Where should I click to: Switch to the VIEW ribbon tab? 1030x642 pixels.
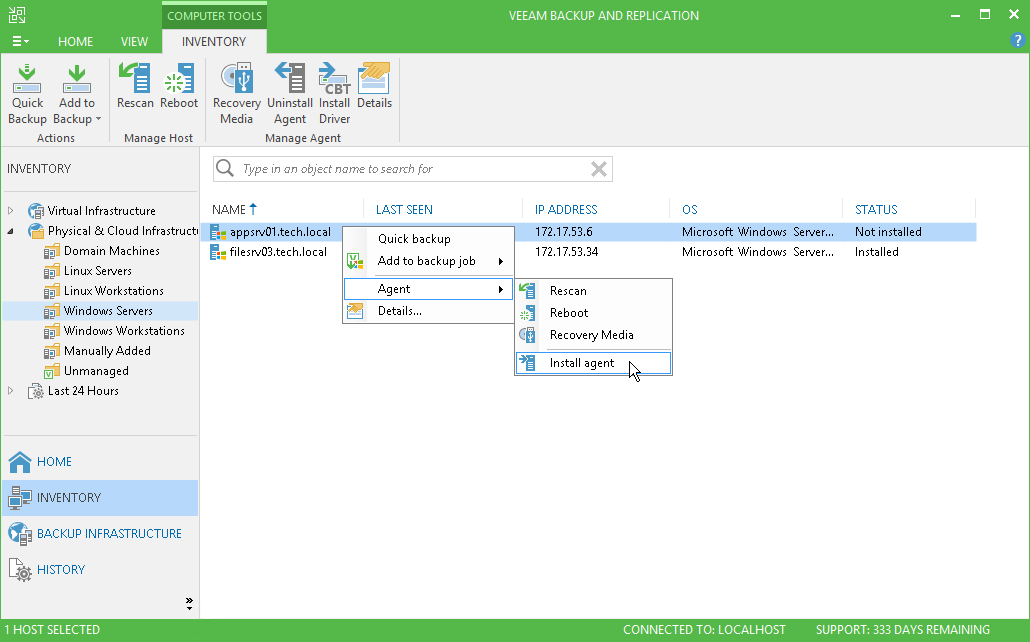coord(134,41)
